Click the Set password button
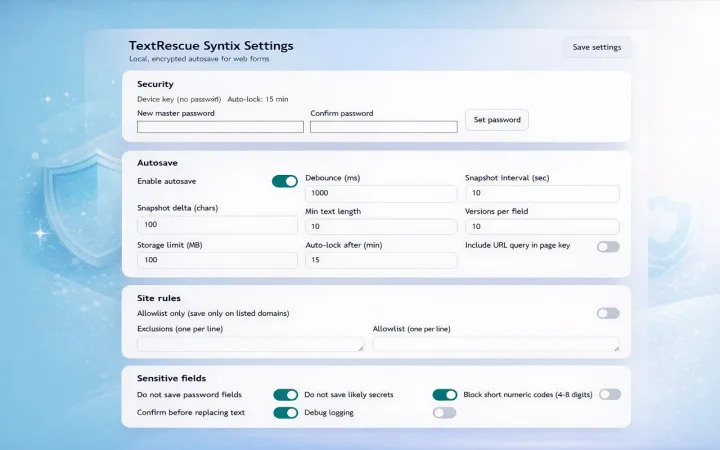The image size is (720, 450). pos(497,120)
